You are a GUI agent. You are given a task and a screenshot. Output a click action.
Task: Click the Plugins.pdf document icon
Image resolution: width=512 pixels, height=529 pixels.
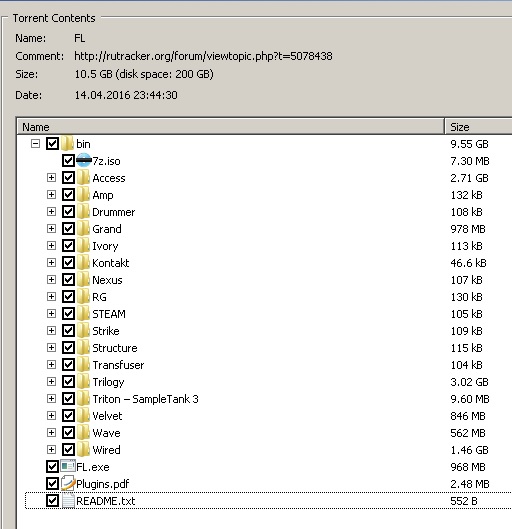pos(68,483)
